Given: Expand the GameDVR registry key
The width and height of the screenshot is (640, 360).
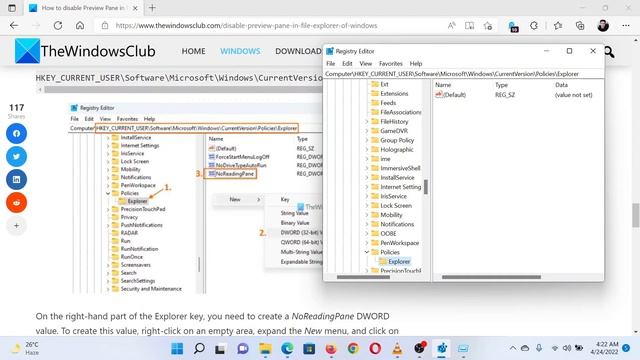Looking at the screenshot, I should coord(367,131).
